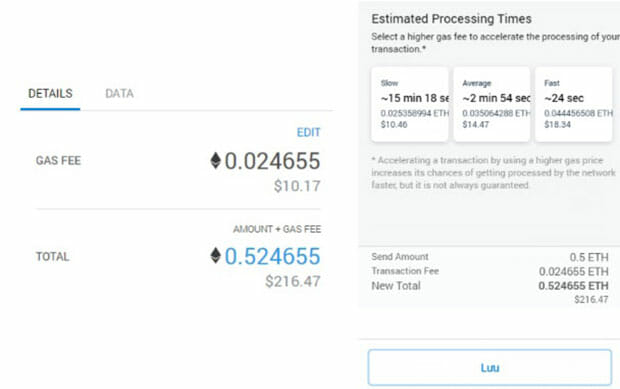
Task: Choose the Average gas fee card
Action: (491, 104)
